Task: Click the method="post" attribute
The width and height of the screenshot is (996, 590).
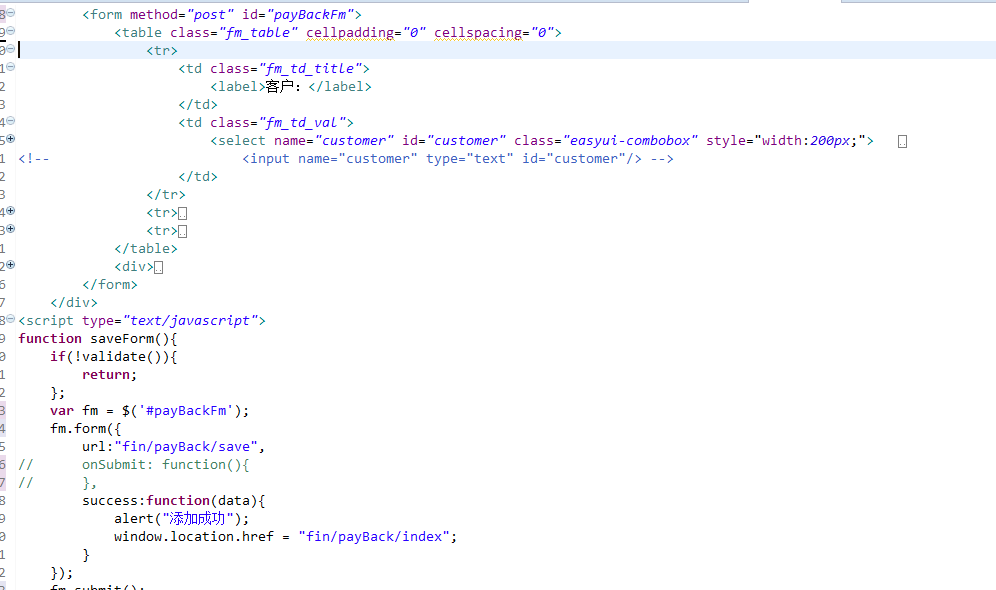Action: (182, 15)
